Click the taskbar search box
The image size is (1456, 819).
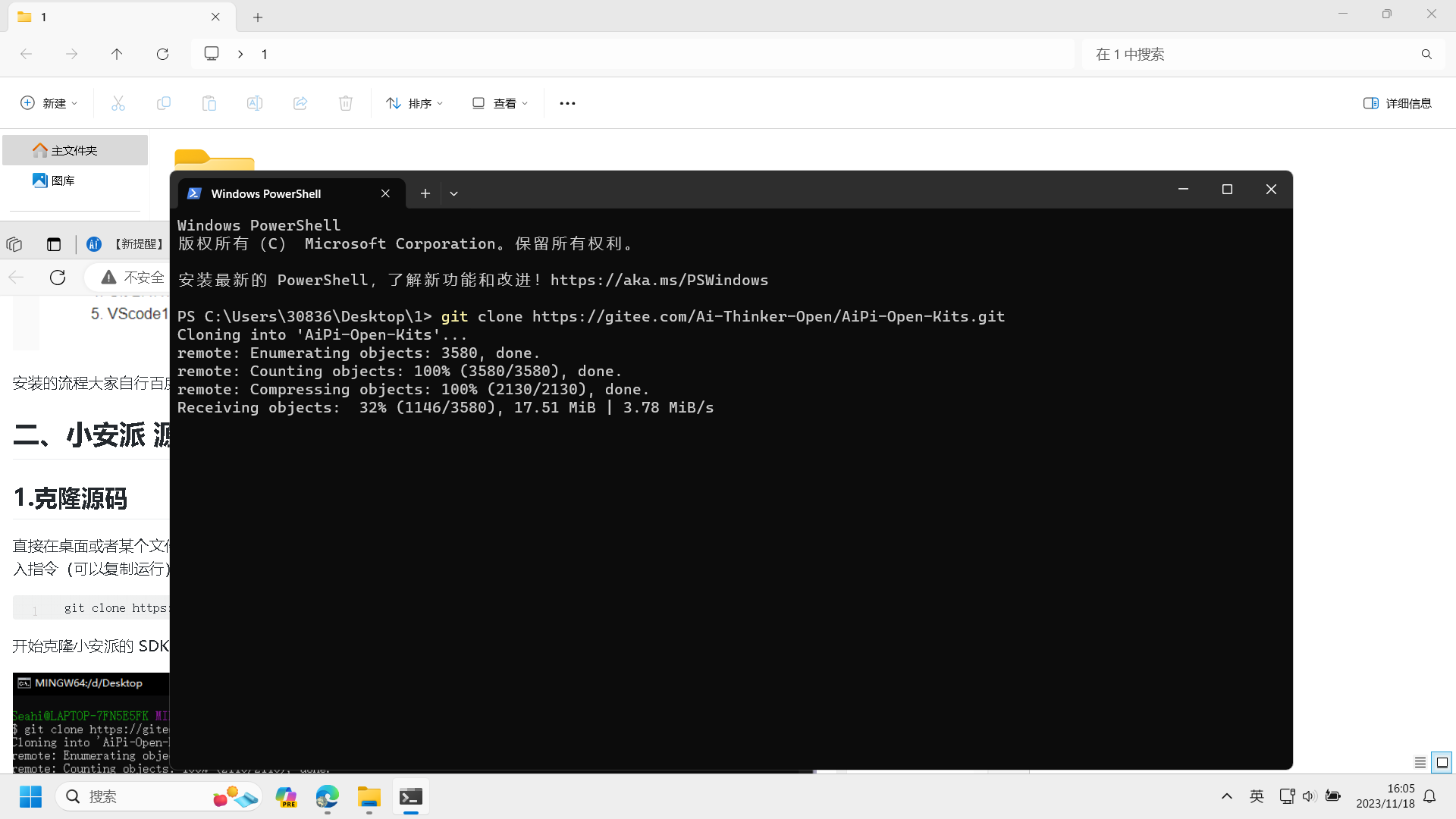click(158, 797)
